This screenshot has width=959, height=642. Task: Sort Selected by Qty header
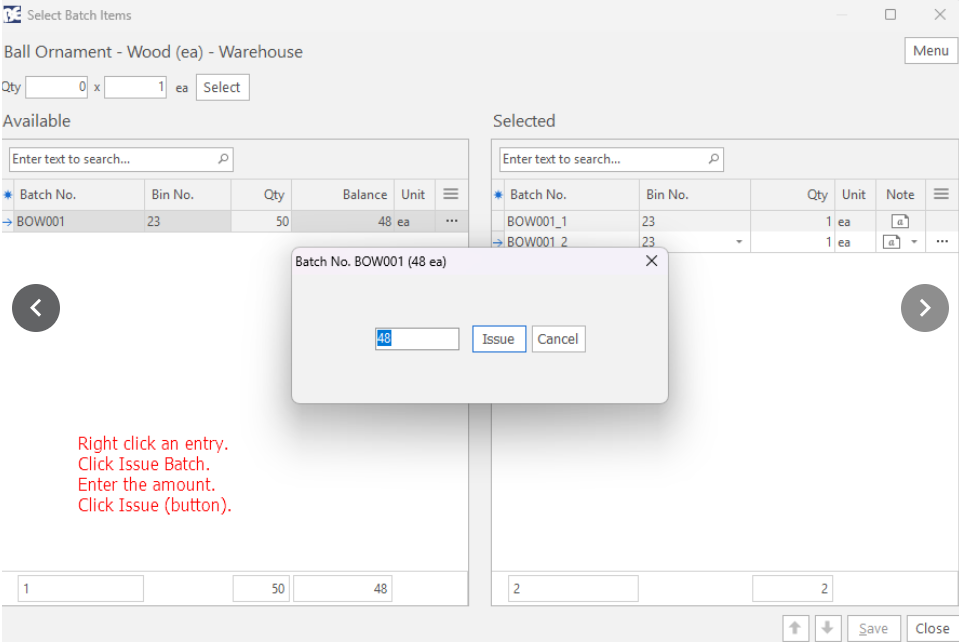point(793,194)
